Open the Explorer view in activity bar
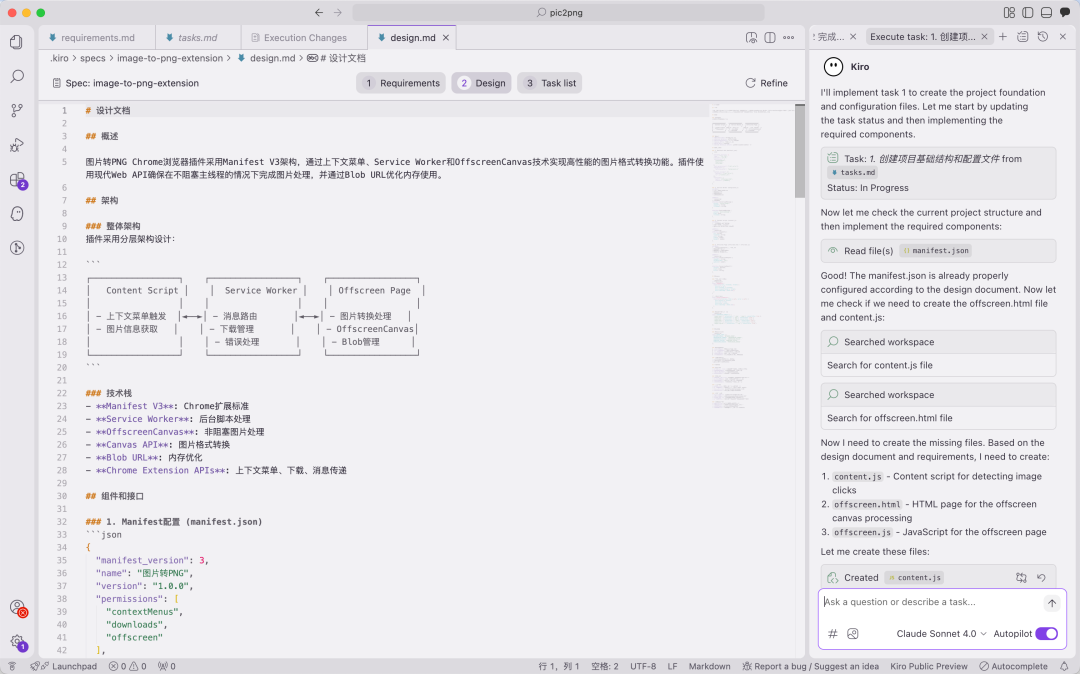 (17, 42)
